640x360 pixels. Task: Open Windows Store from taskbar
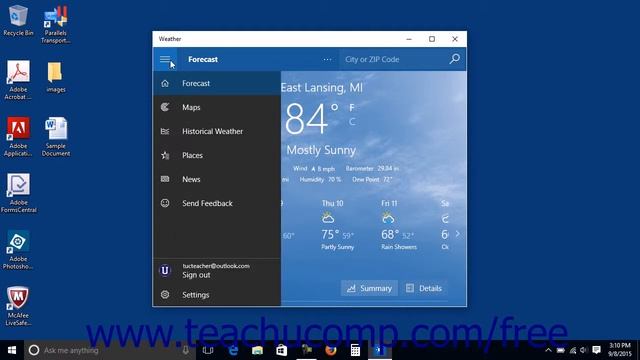[x=282, y=350]
